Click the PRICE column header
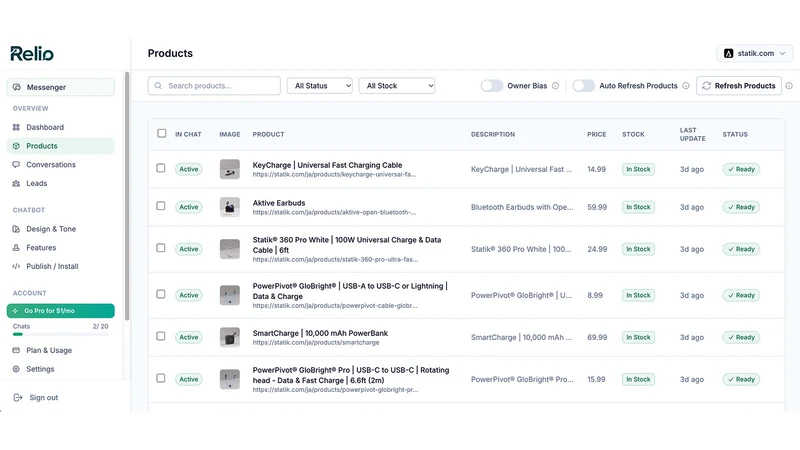The image size is (800, 450). [596, 134]
